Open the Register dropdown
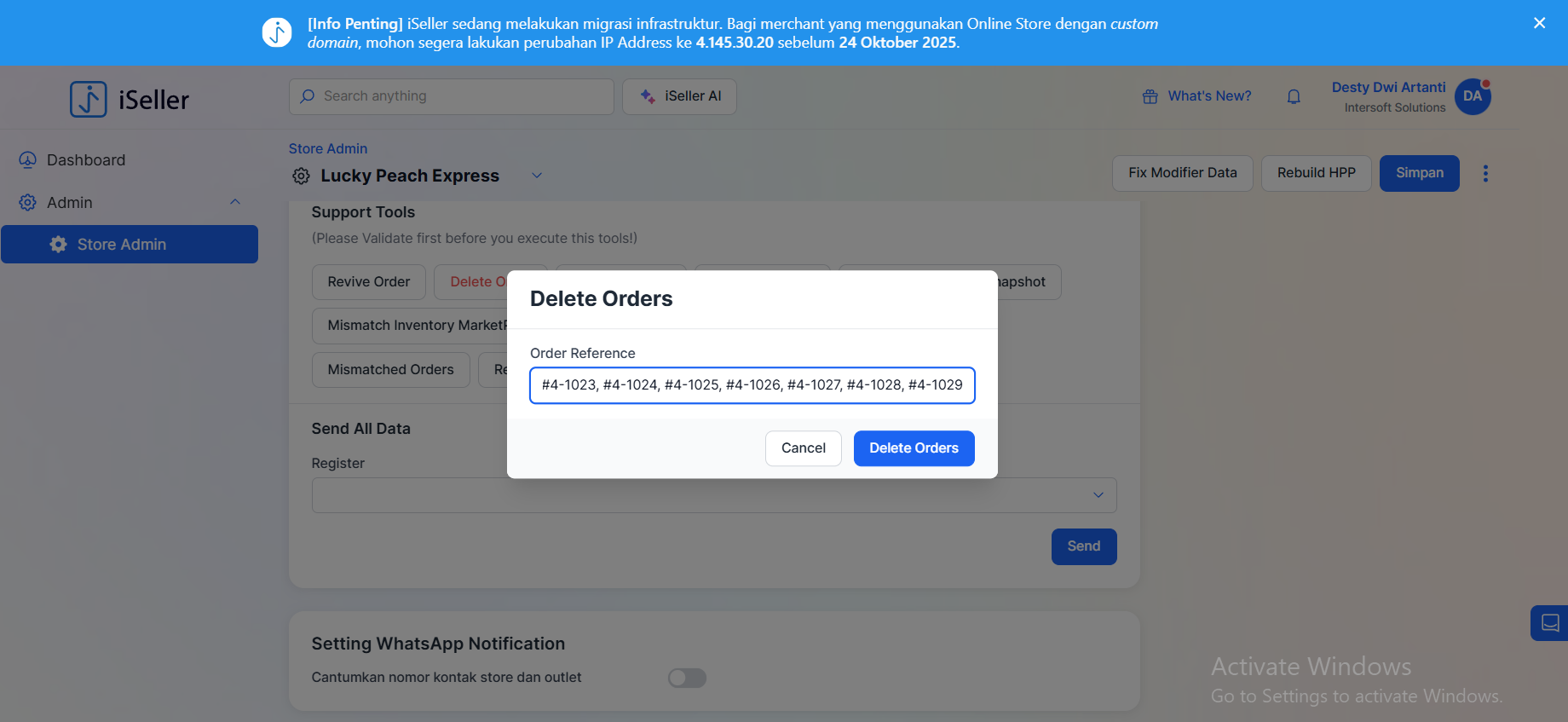This screenshot has height=722, width=1568. (x=1098, y=495)
